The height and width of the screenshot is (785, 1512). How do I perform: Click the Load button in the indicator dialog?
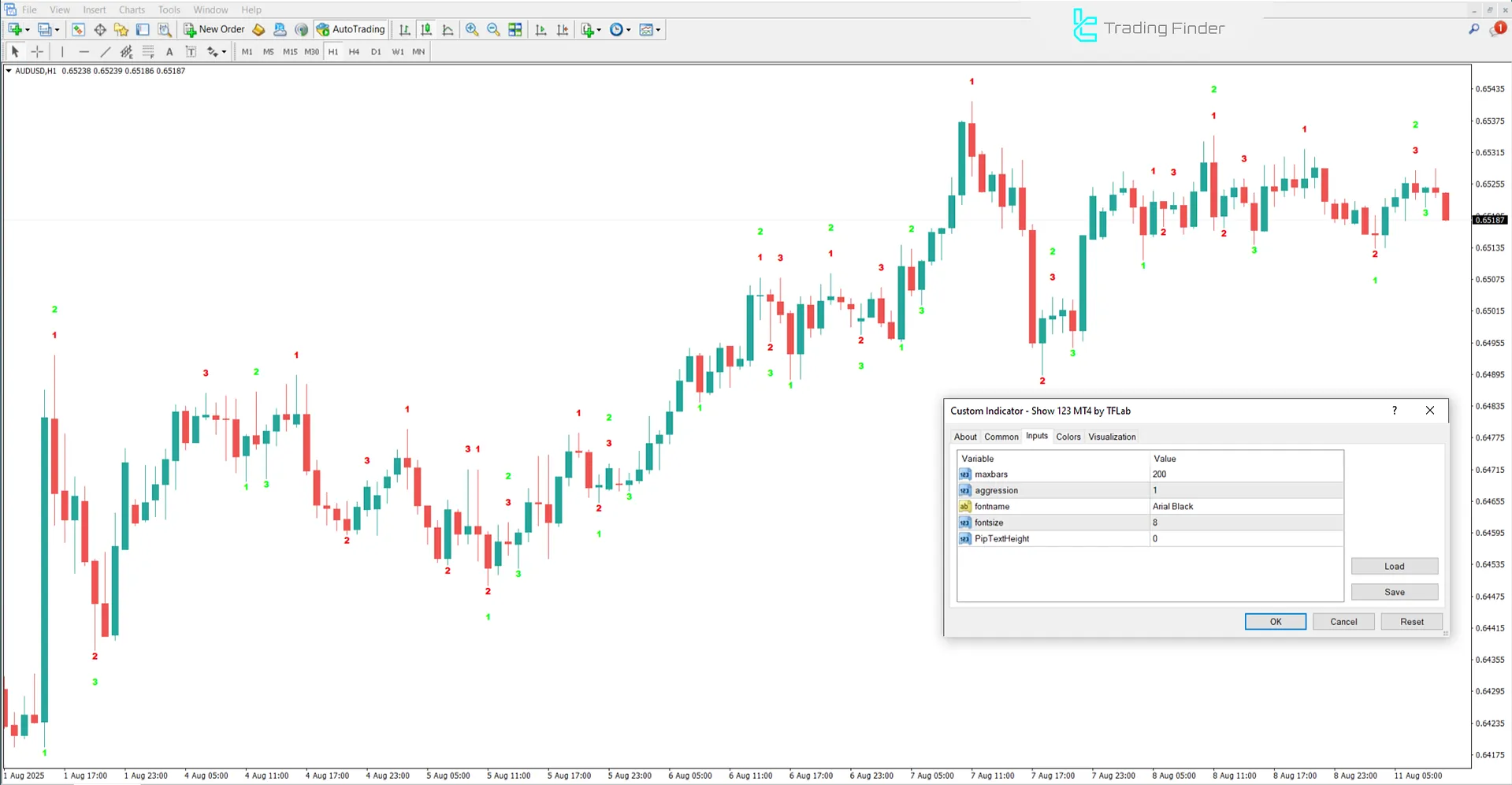click(1394, 566)
